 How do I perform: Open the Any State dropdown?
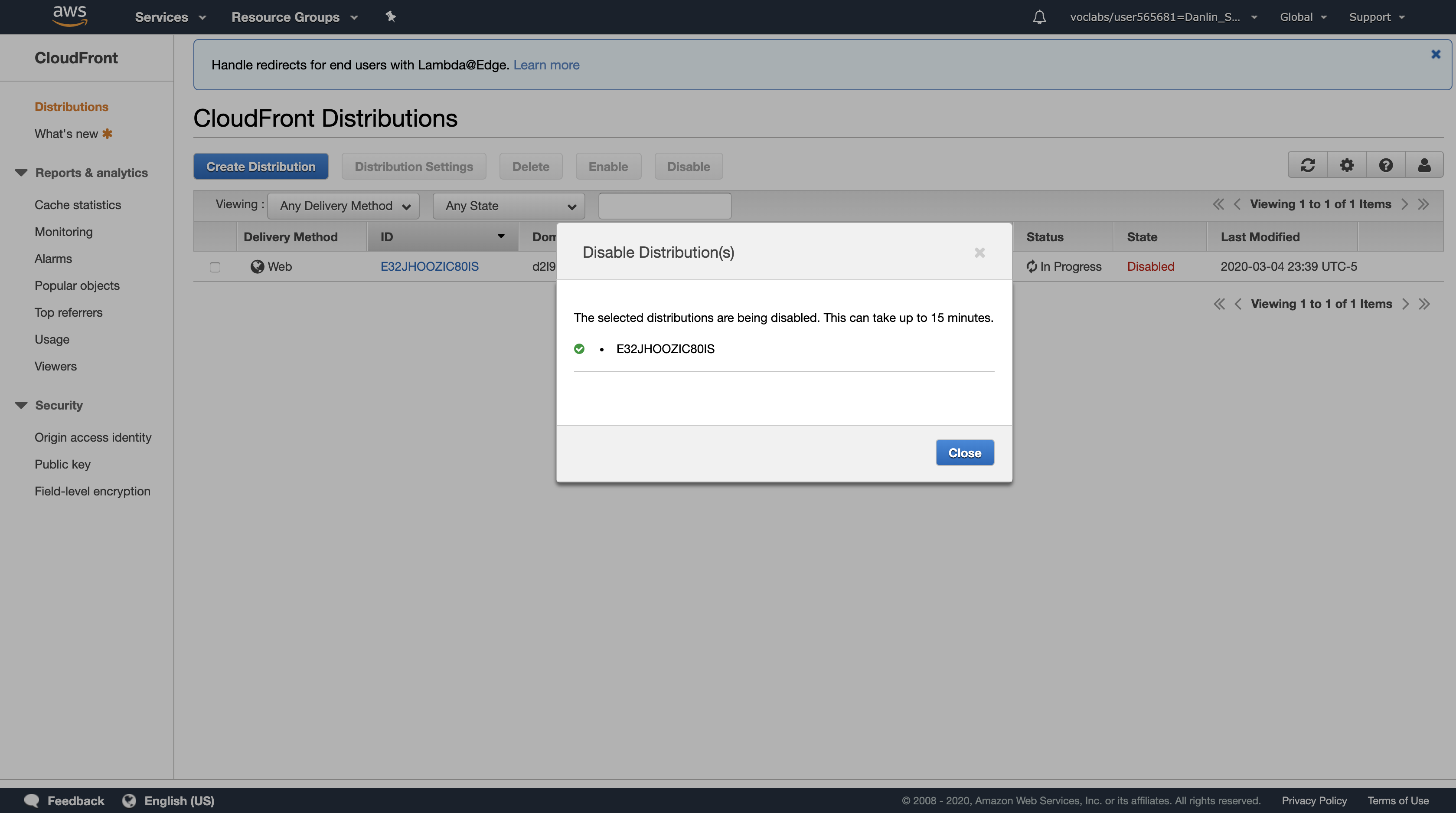(509, 206)
